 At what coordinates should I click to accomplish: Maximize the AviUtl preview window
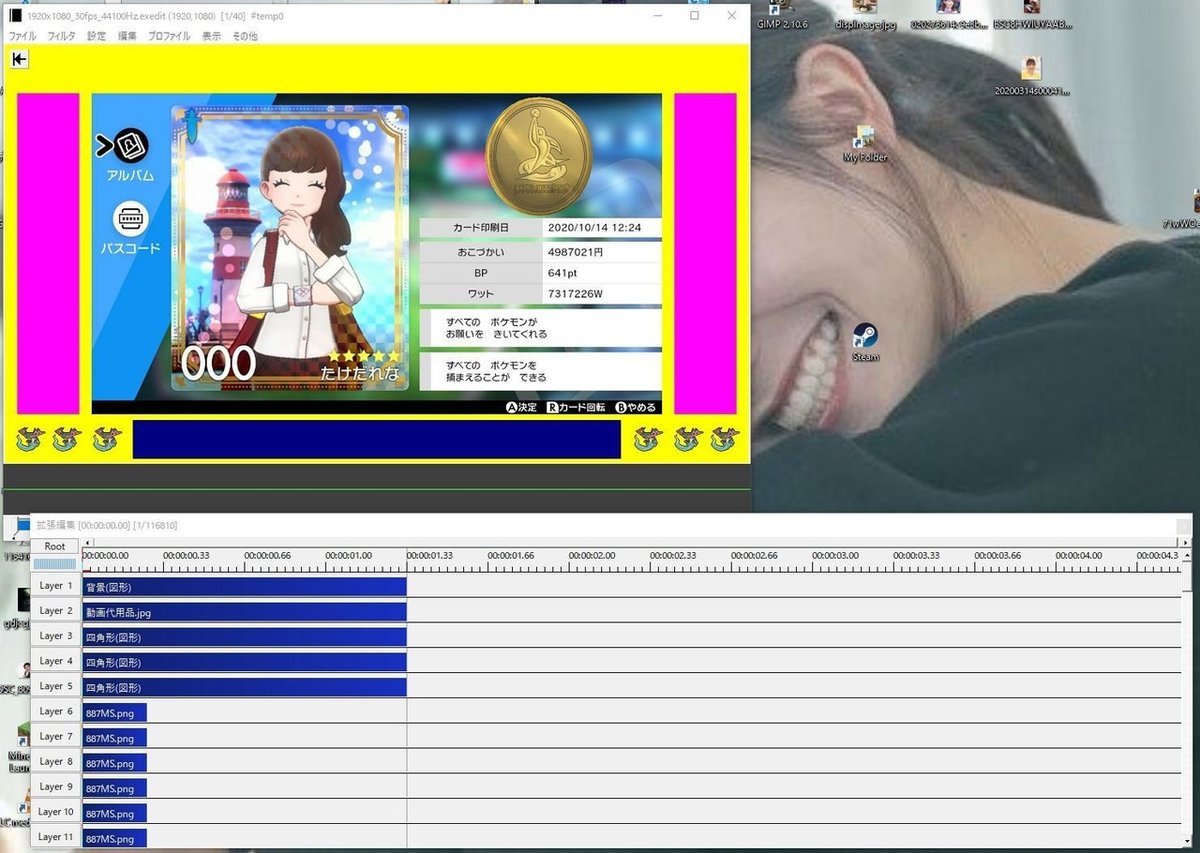point(694,16)
